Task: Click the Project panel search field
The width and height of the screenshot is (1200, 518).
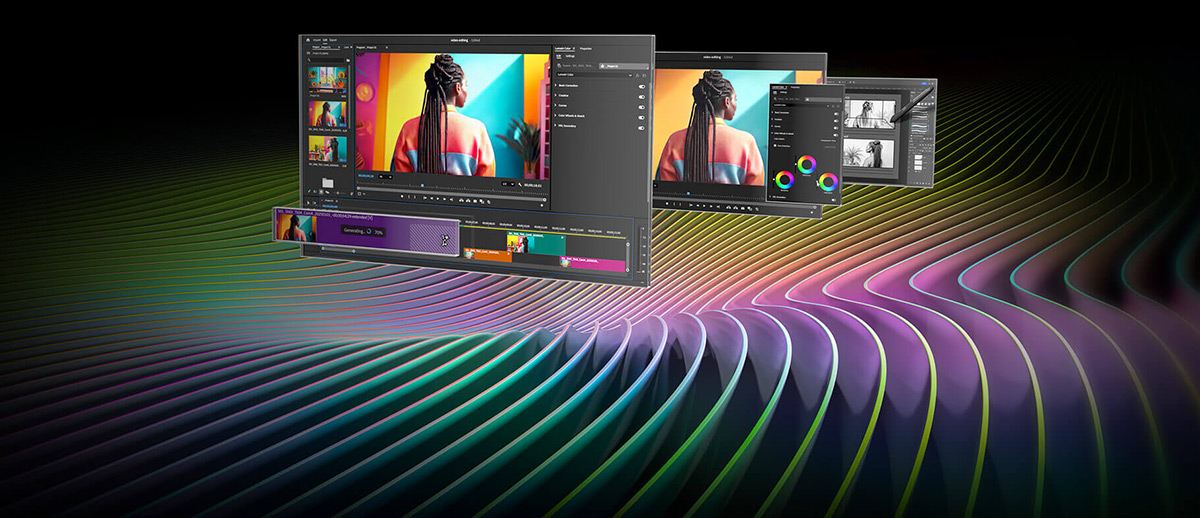Action: (326, 60)
